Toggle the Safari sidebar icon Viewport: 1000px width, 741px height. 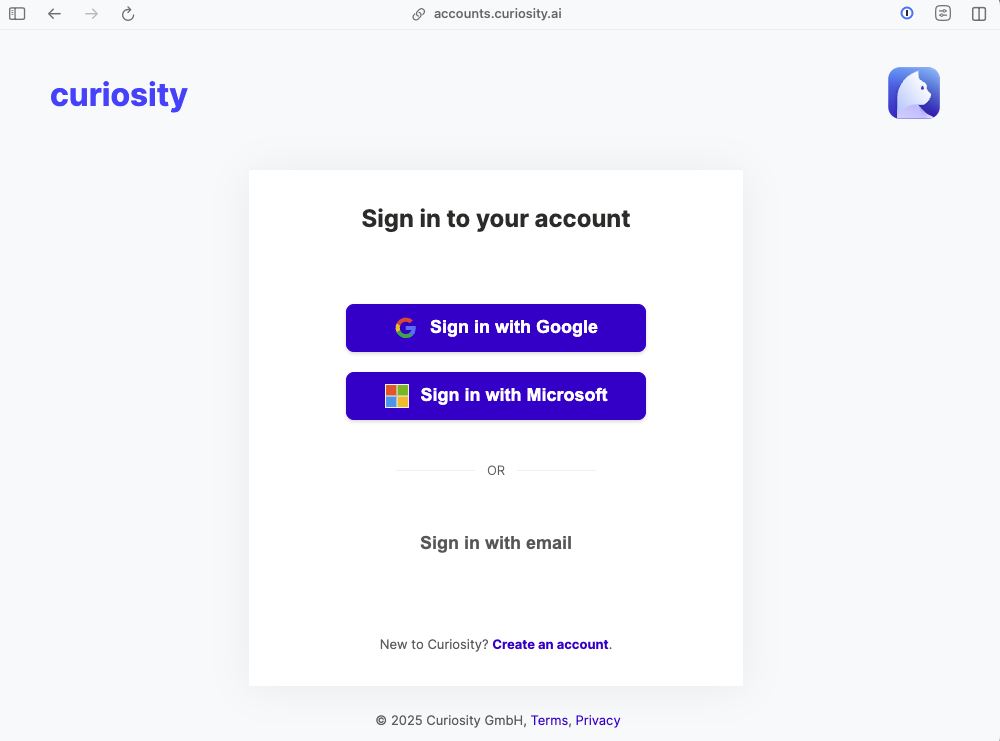click(x=17, y=13)
